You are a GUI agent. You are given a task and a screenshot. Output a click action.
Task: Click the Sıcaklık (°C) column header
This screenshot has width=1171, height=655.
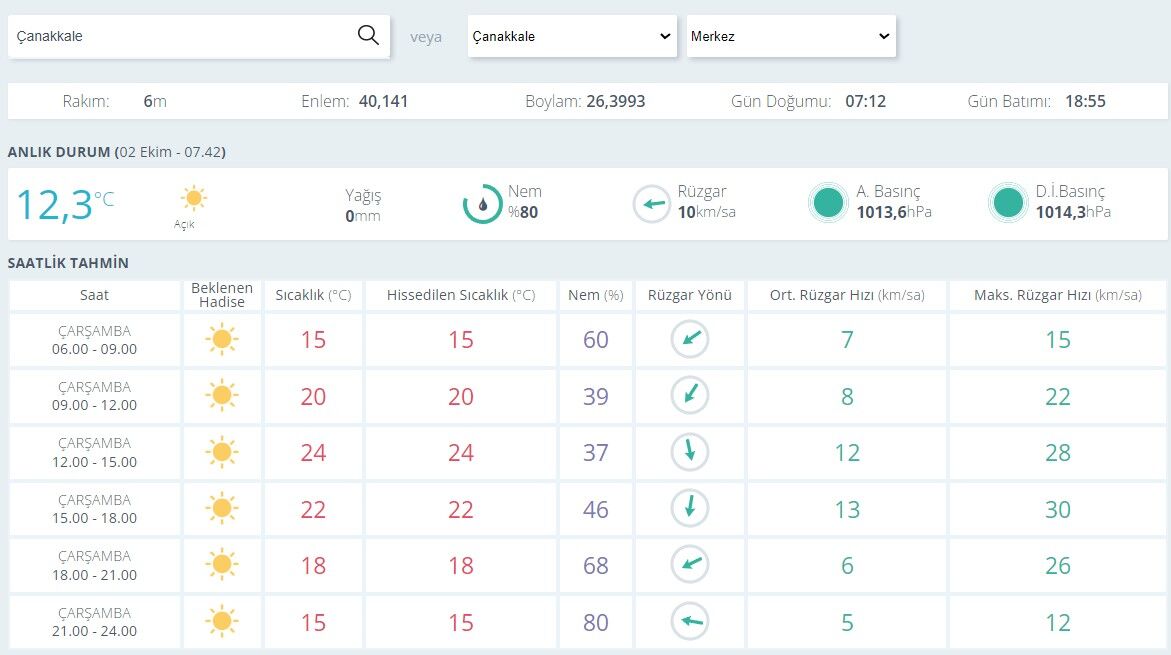click(313, 295)
